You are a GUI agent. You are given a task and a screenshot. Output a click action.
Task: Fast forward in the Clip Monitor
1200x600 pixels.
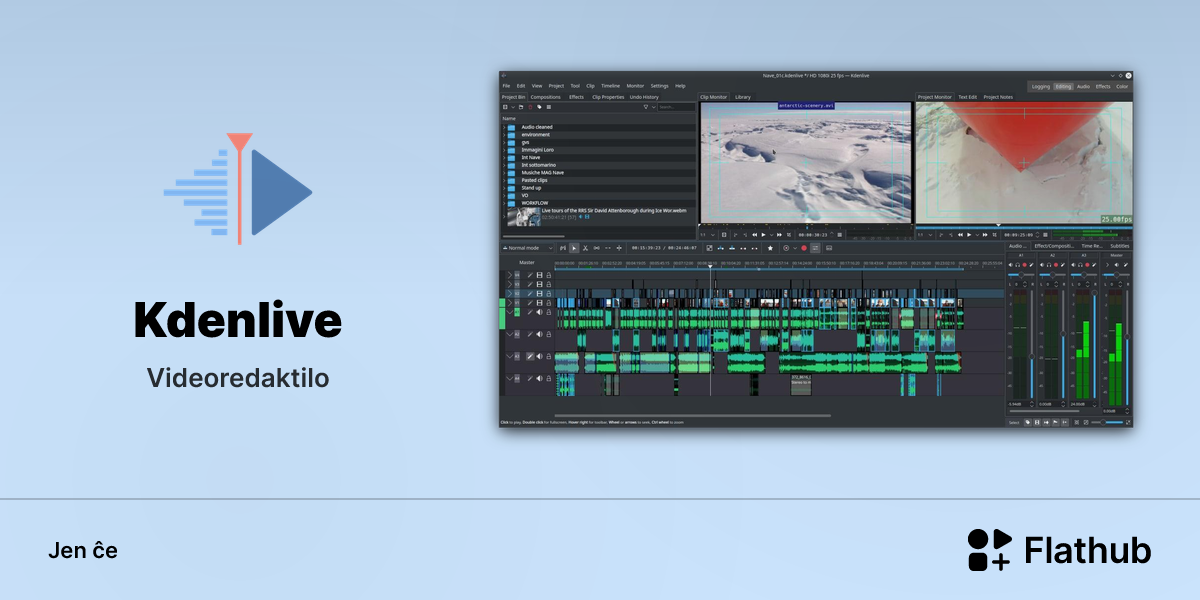coord(779,235)
